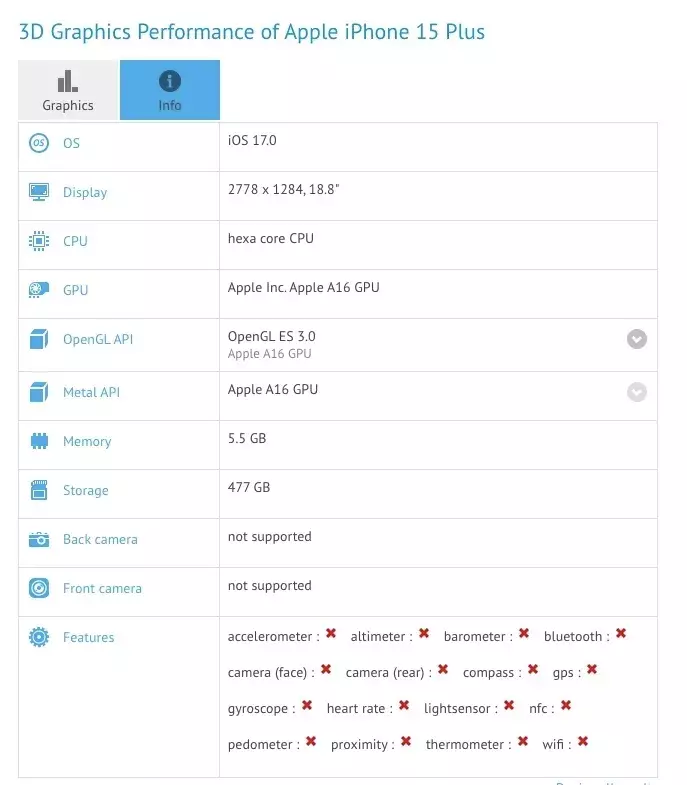
Task: Click the OS row icon
Action: 39,143
